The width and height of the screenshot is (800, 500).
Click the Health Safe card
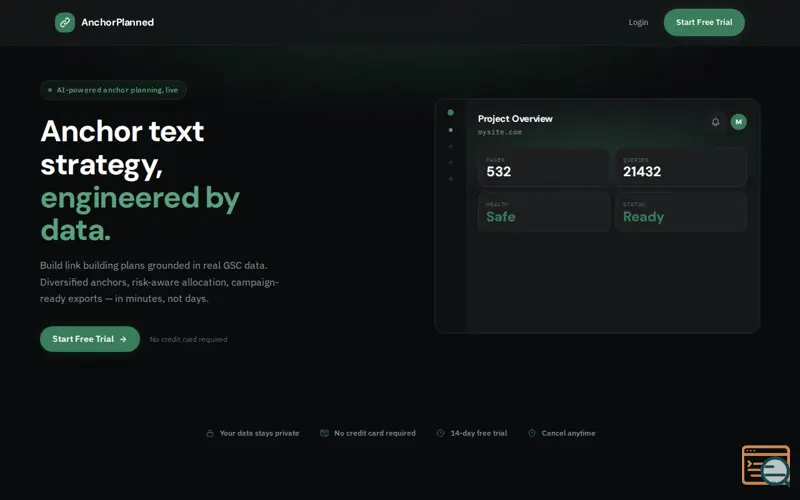(543, 212)
